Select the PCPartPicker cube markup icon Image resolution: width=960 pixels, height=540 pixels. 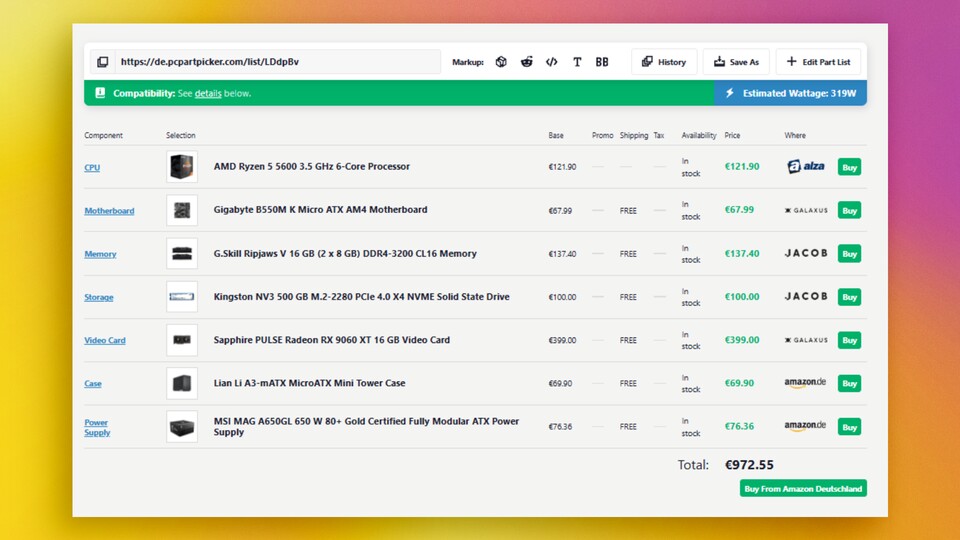tap(501, 62)
